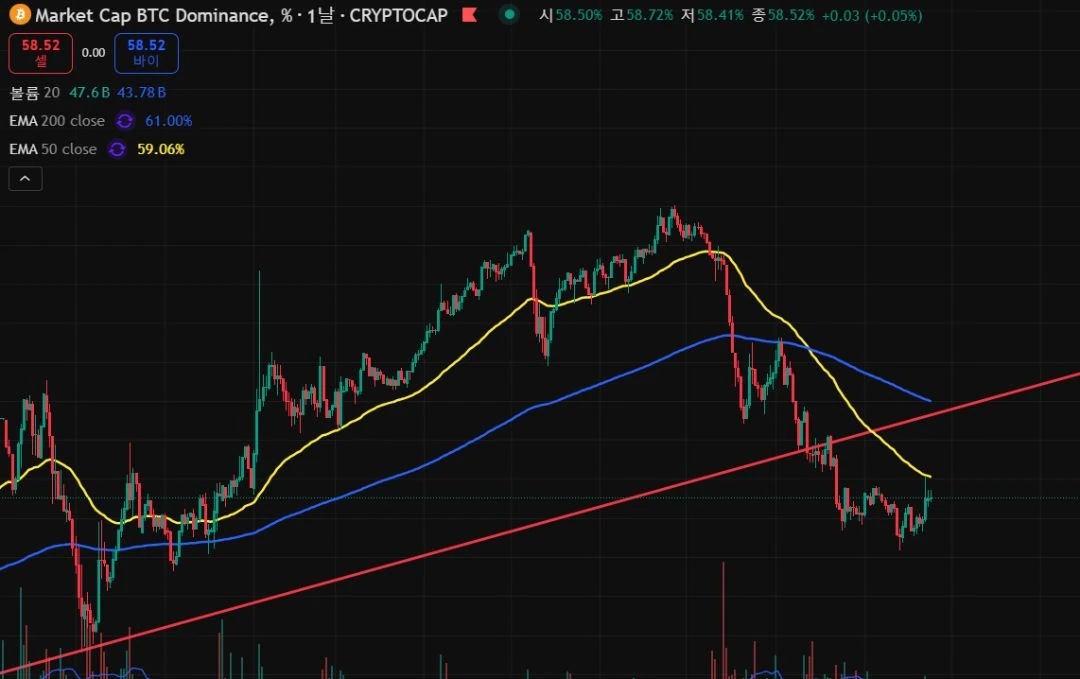The width and height of the screenshot is (1080, 679).
Task: Click the CRYPTOCAP exchange name in the title
Action: point(398,15)
